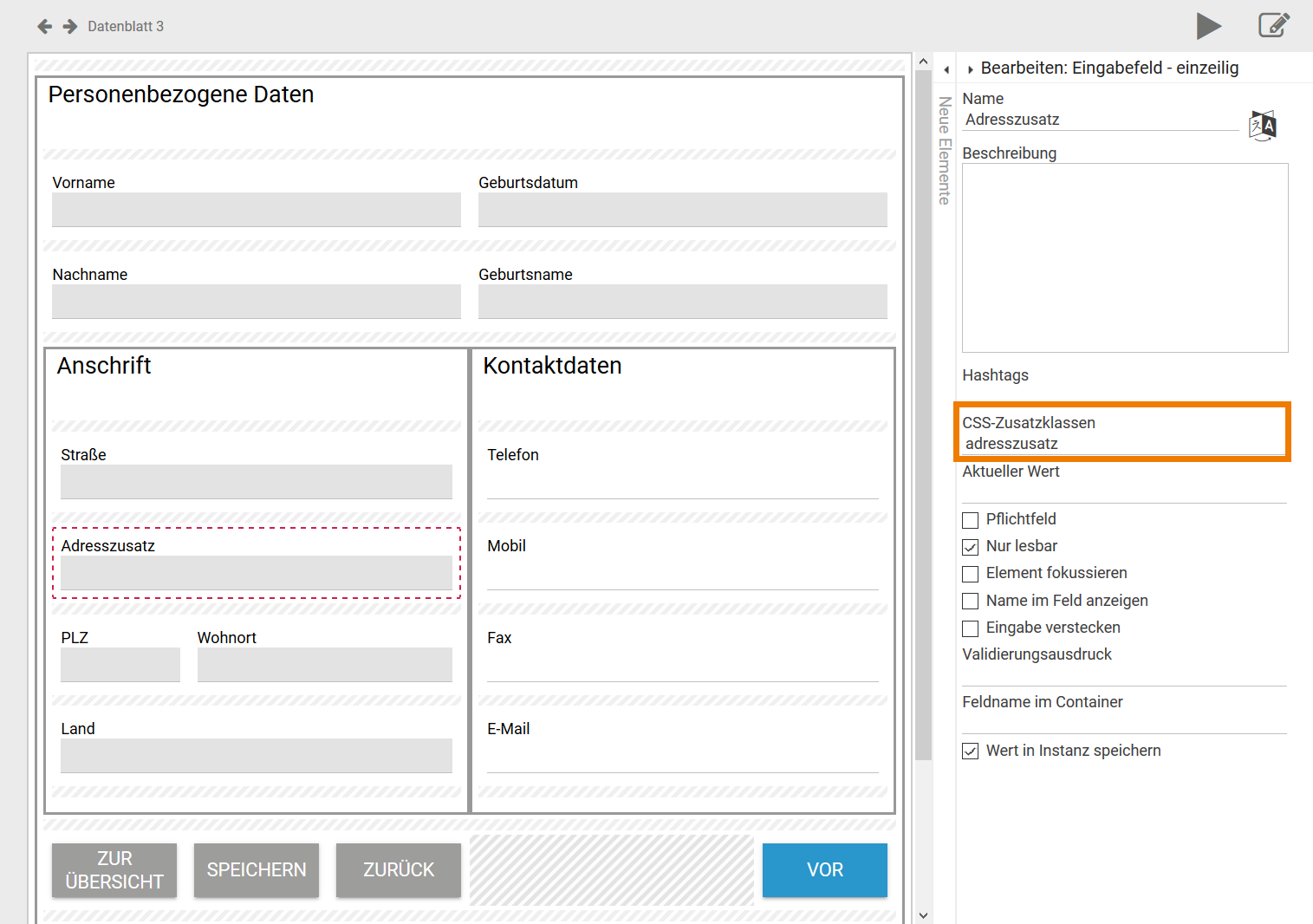Toggle Element fokussieren checkbox
1313x924 pixels.
pyautogui.click(x=971, y=574)
